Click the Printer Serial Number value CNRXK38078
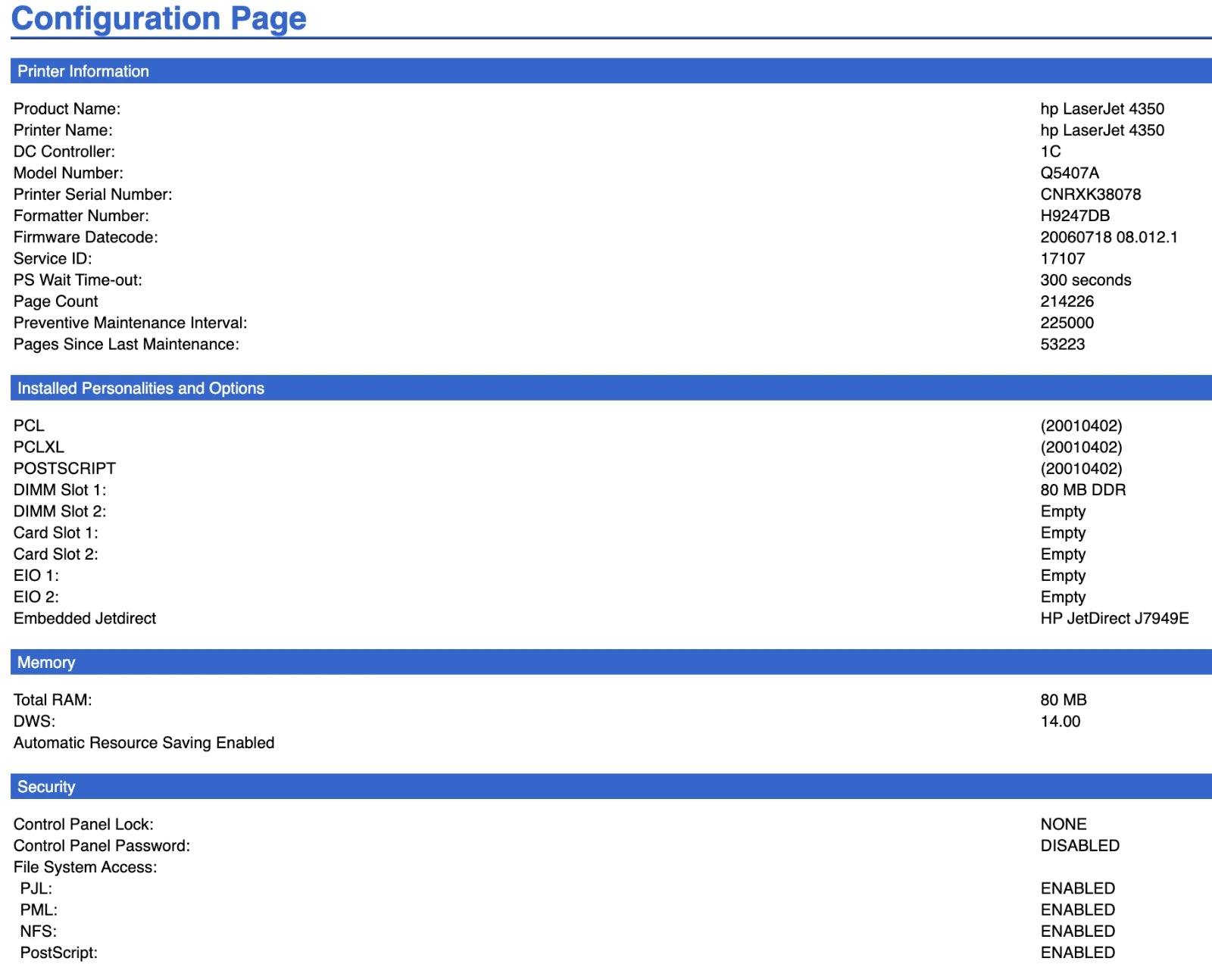Image resolution: width=1212 pixels, height=980 pixels. coord(1090,194)
